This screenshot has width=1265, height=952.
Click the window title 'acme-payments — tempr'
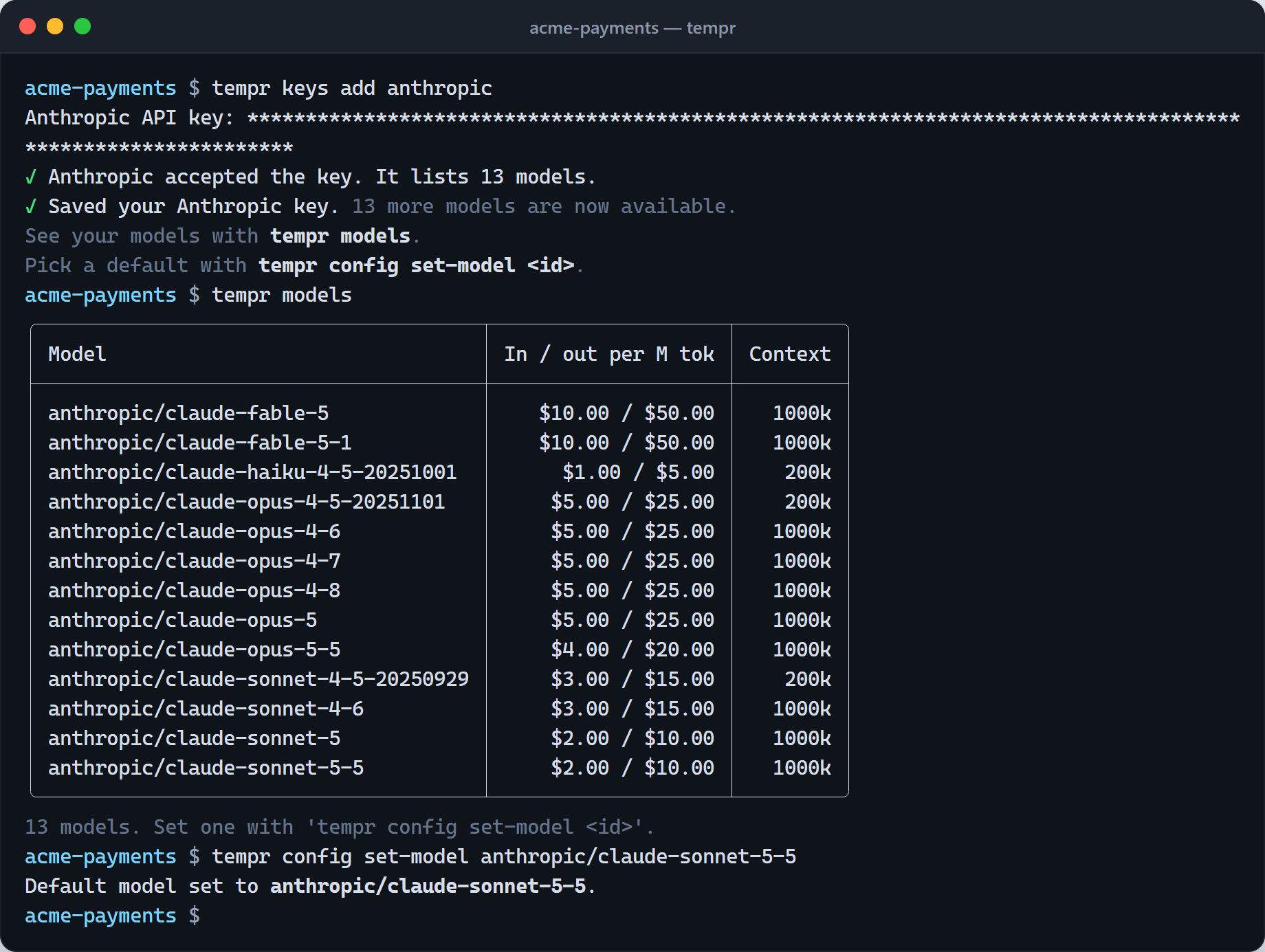(632, 27)
